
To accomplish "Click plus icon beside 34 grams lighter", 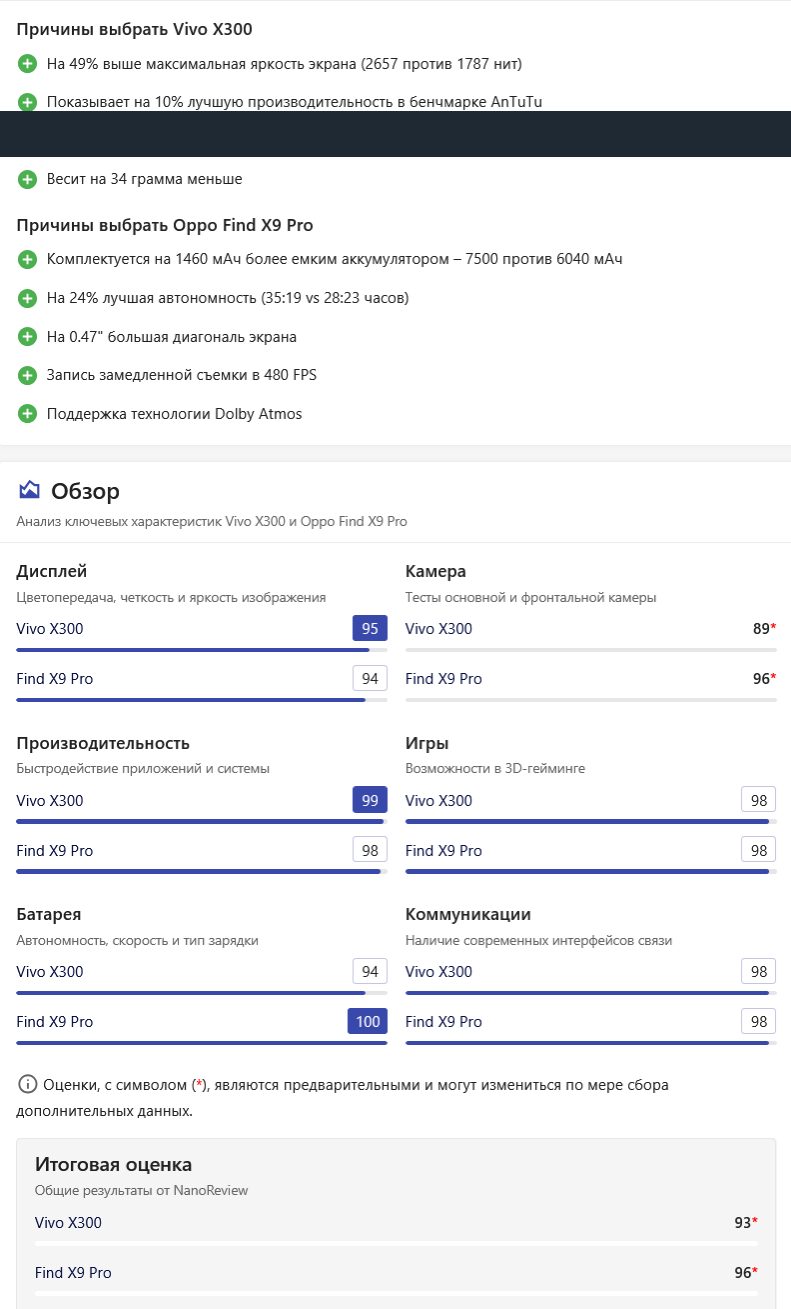I will click(27, 180).
